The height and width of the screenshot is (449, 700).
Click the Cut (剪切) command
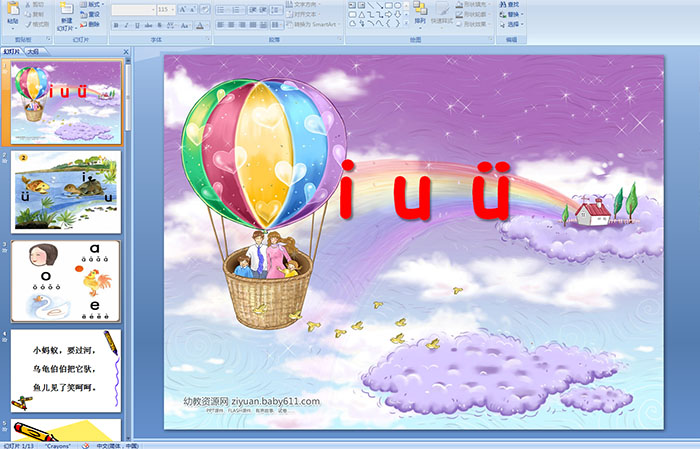tap(35, 4)
